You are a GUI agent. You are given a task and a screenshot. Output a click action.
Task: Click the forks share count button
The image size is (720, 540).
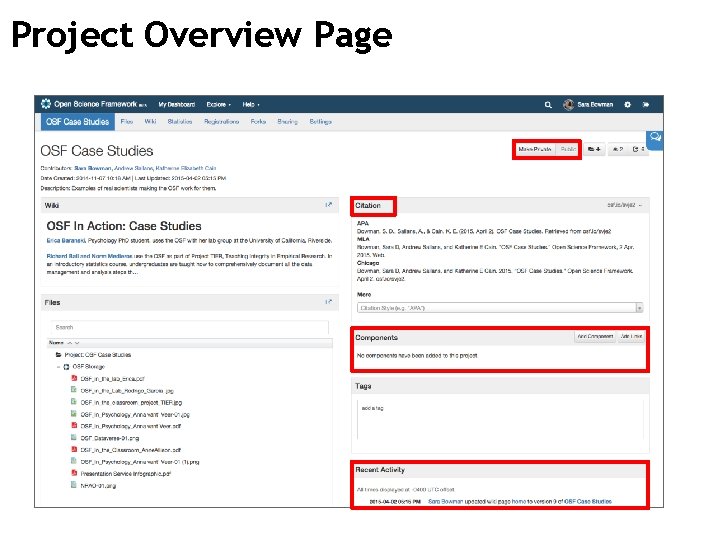pyautogui.click(x=638, y=149)
